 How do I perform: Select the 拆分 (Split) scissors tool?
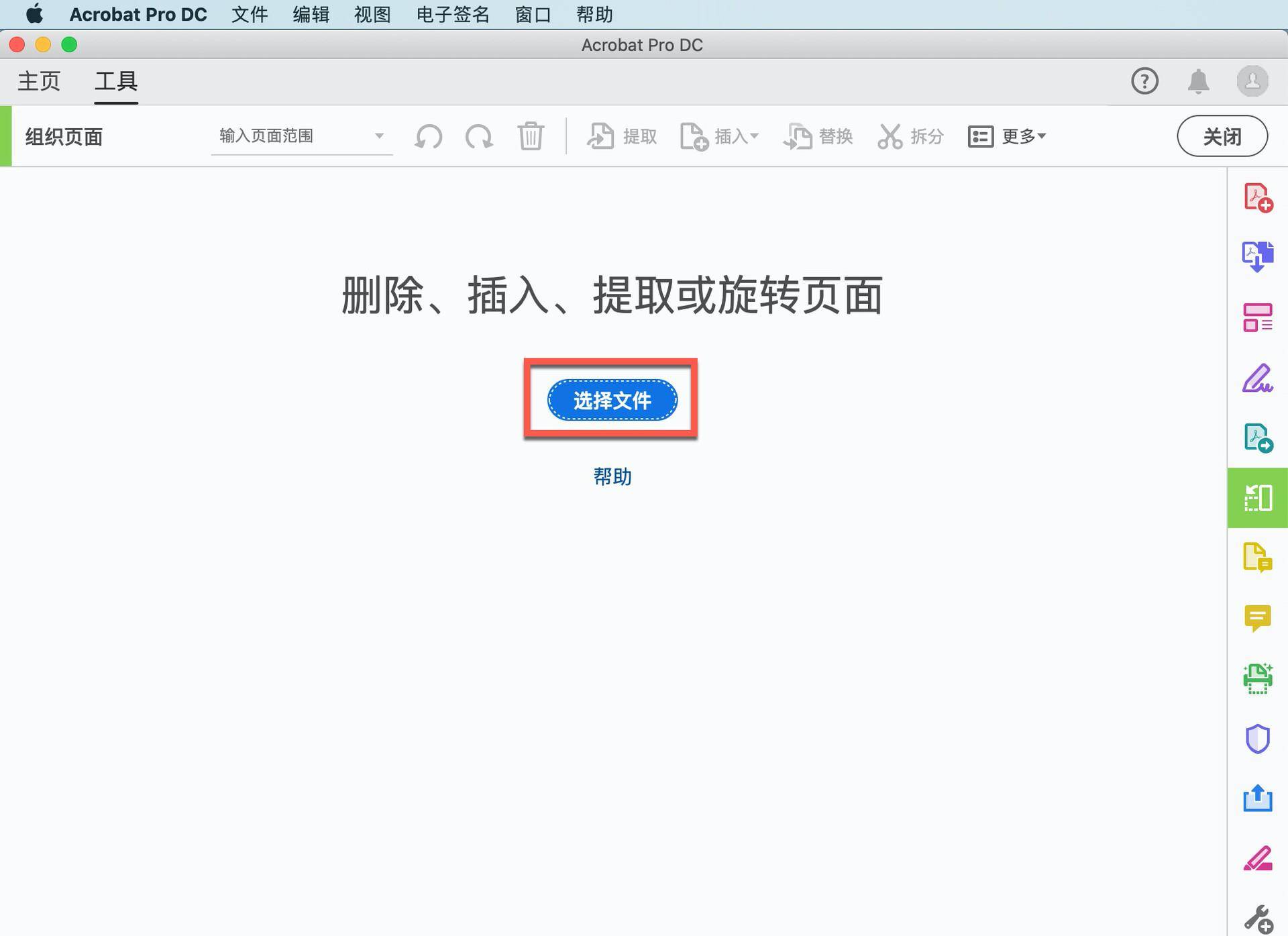pyautogui.click(x=909, y=136)
